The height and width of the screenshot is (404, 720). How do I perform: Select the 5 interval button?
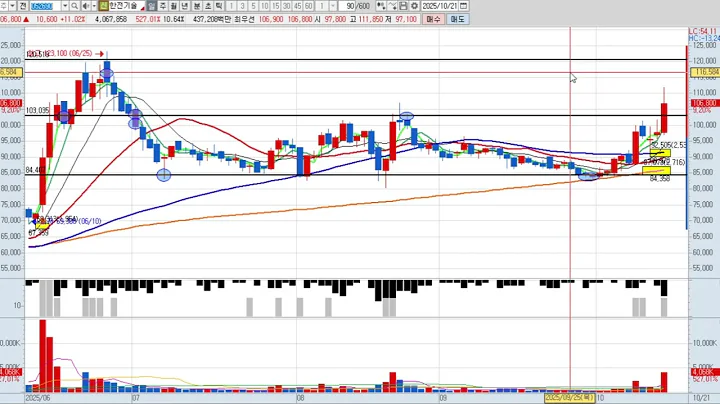253,6
